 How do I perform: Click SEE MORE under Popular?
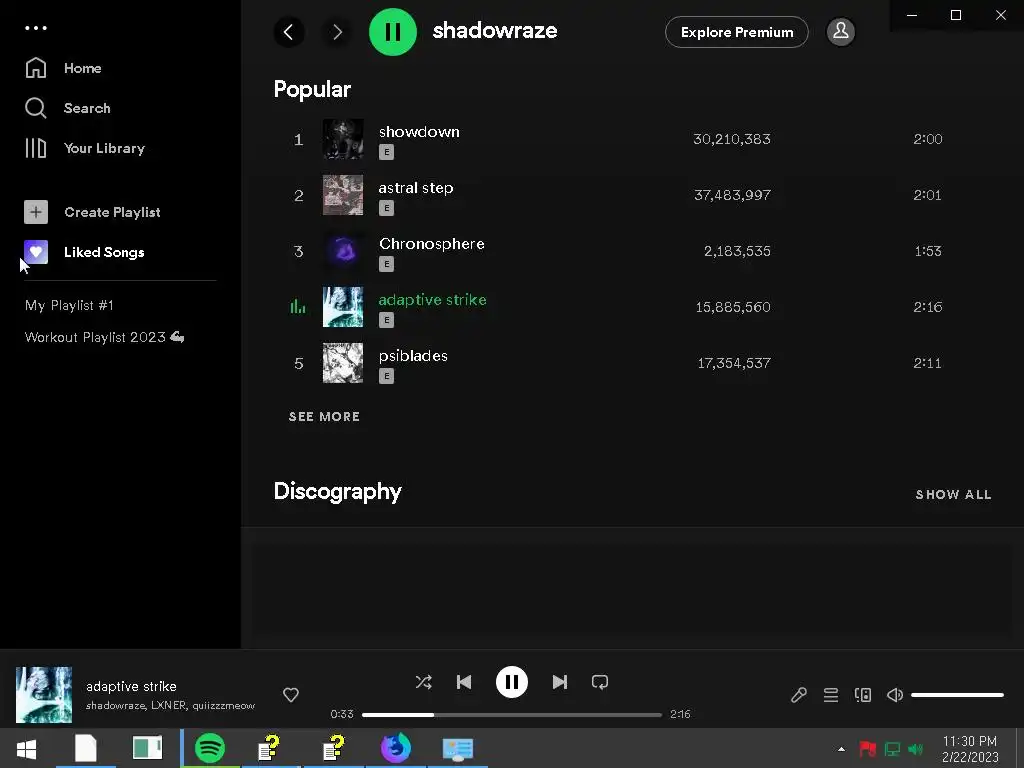click(325, 417)
